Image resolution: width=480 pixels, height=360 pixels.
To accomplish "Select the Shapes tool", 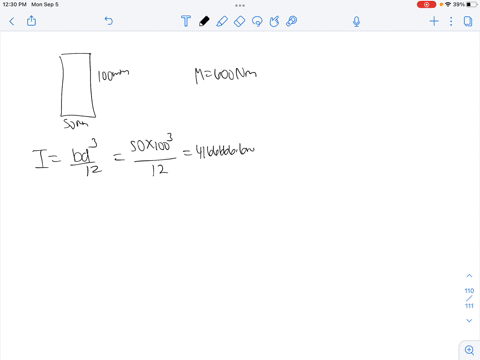I will click(x=274, y=21).
